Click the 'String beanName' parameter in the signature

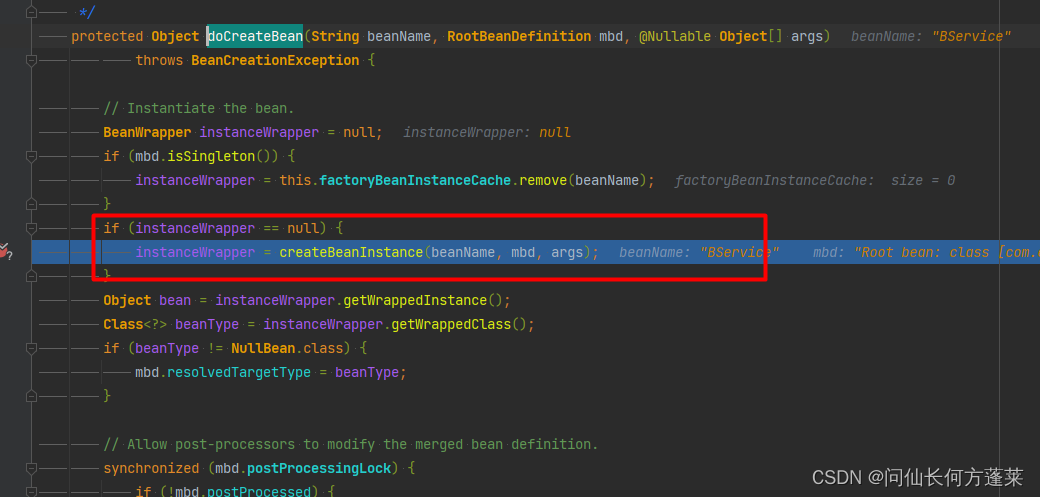pyautogui.click(x=371, y=36)
